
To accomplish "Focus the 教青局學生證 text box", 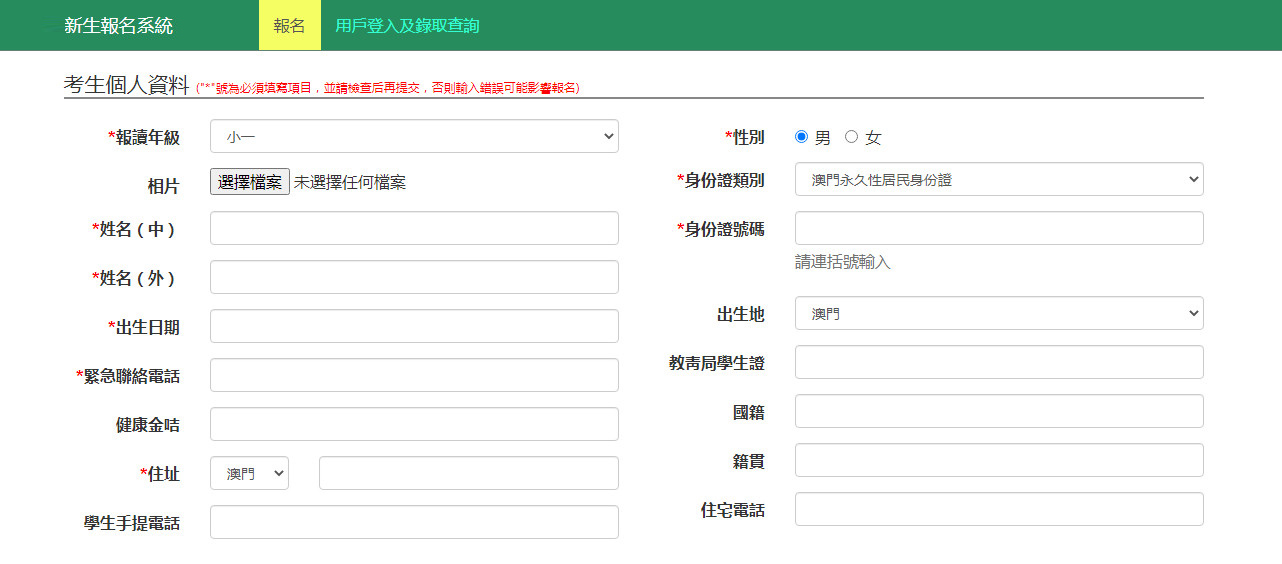I will [x=998, y=363].
